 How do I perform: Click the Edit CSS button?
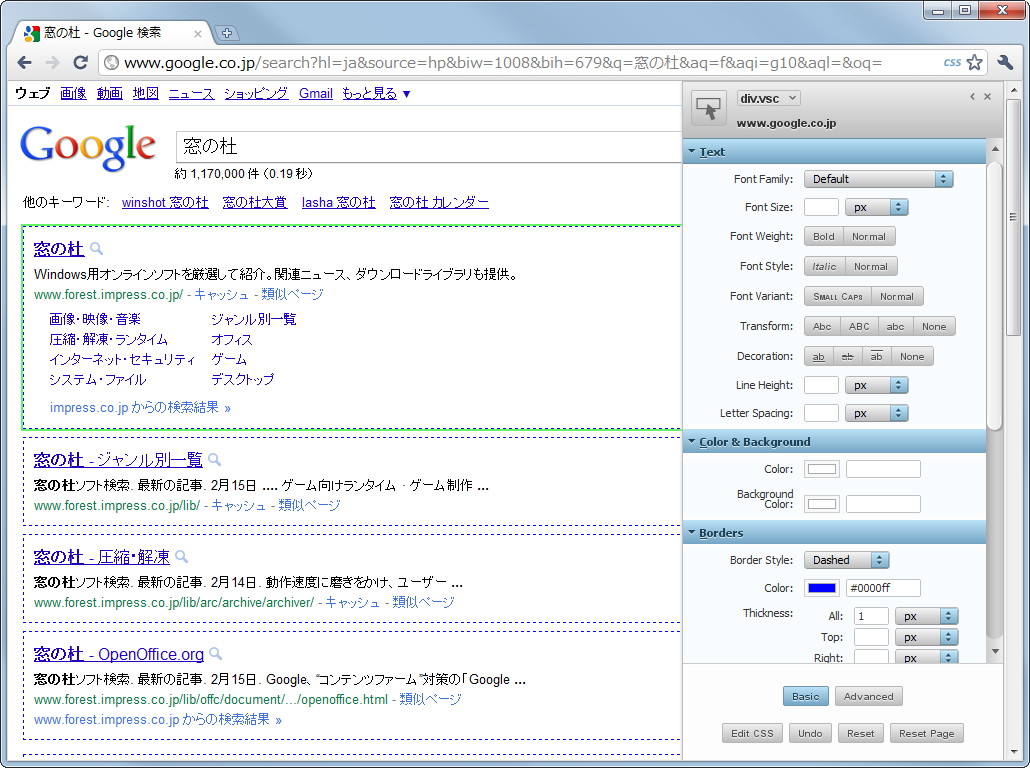[x=752, y=733]
